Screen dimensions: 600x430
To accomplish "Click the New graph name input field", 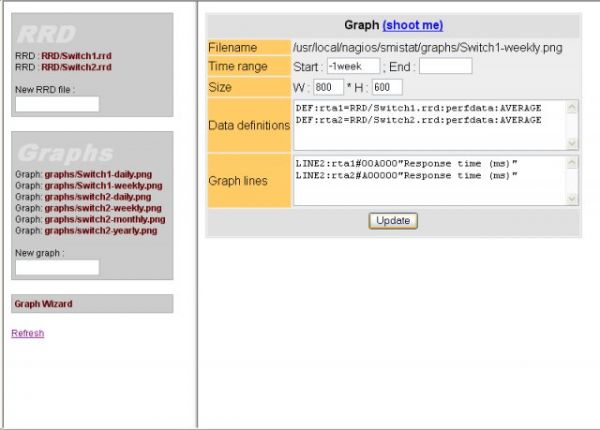I will pyautogui.click(x=57, y=267).
